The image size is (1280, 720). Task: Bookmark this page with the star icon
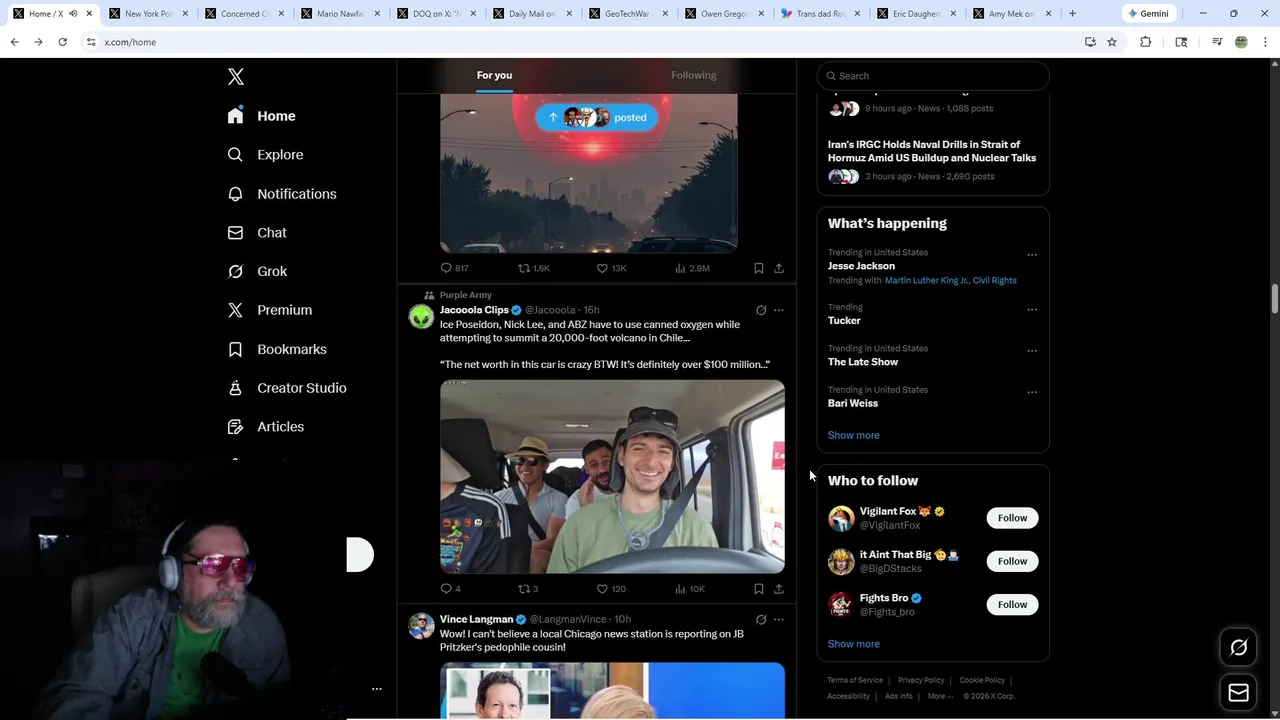[x=1112, y=42]
